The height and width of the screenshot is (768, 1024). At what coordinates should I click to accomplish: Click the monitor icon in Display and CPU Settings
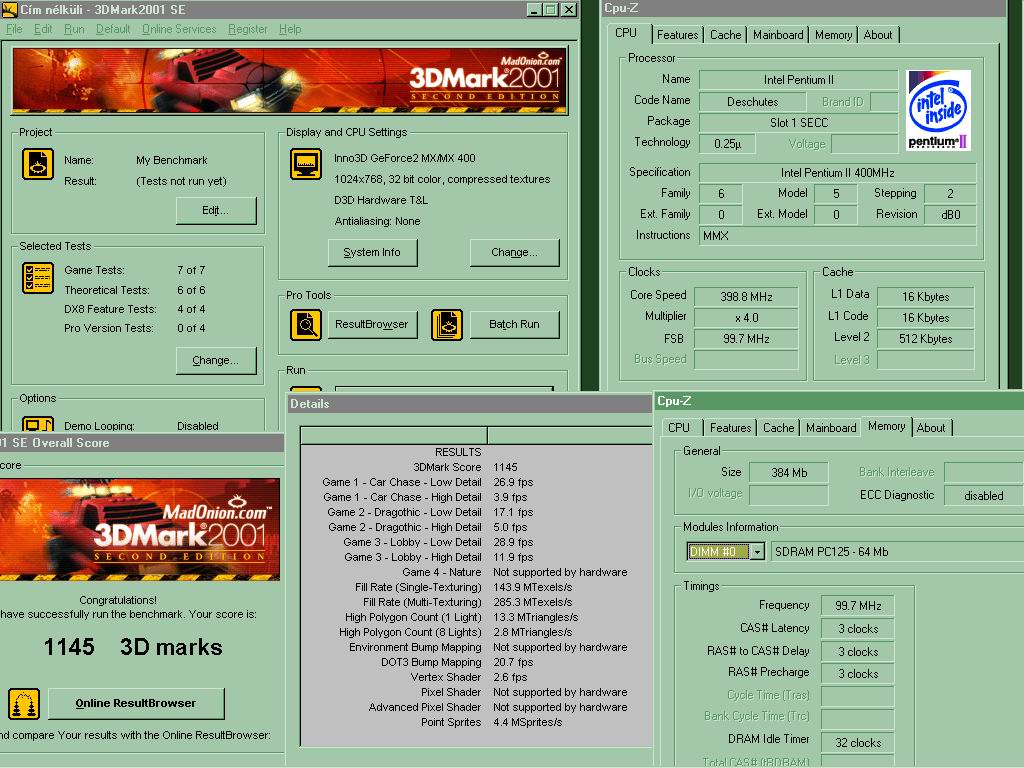coord(306,163)
